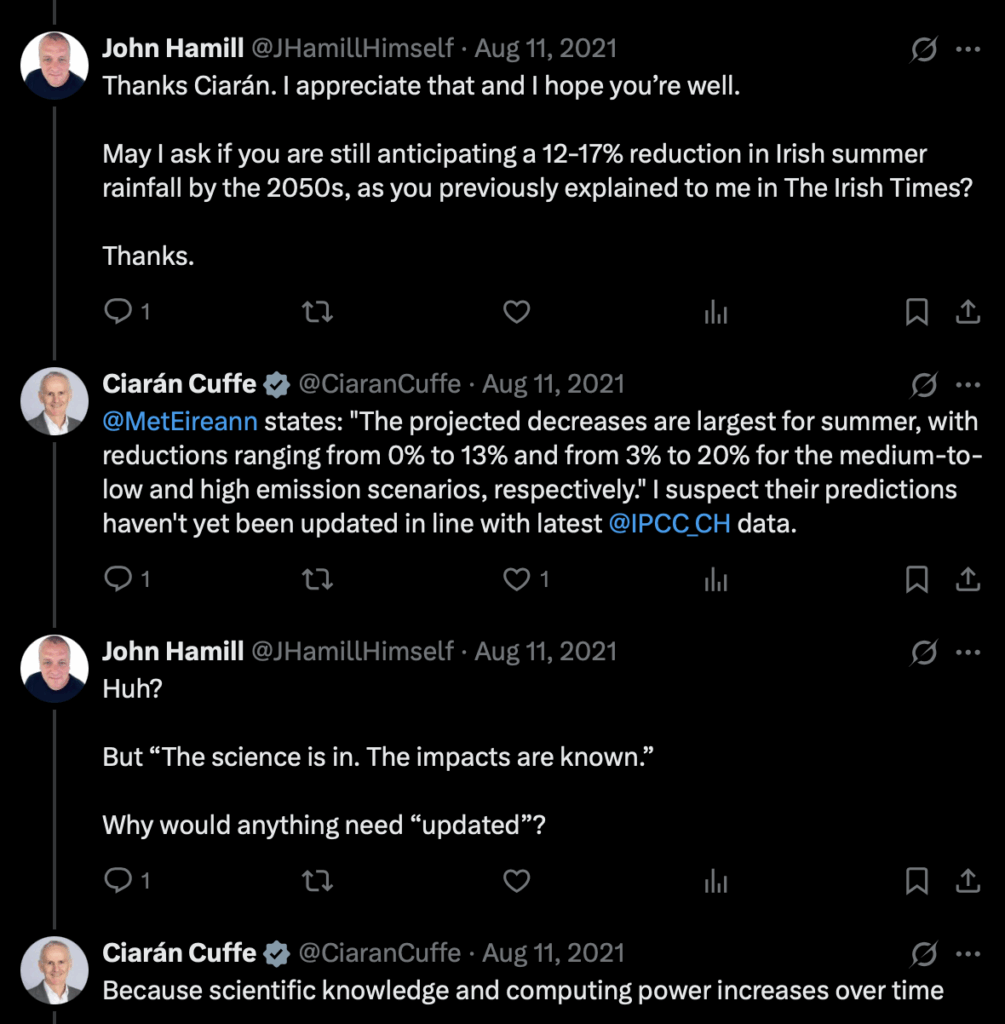This screenshot has width=1005, height=1024.
Task: Like Ciarán Cuffe's MetEireann tweet
Action: coord(516,579)
